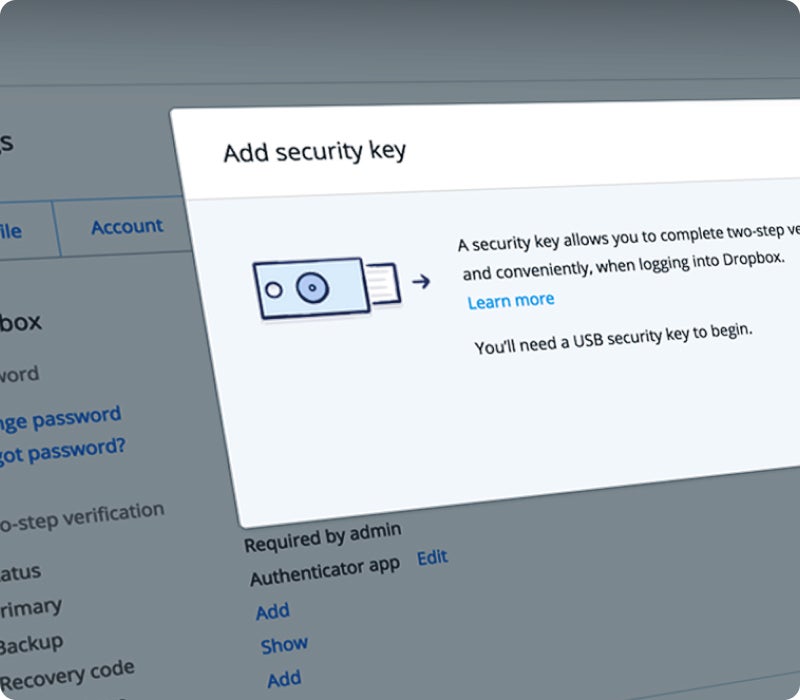The height and width of the screenshot is (700, 800).
Task: Click the Required by admin status text
Action: click(322, 539)
